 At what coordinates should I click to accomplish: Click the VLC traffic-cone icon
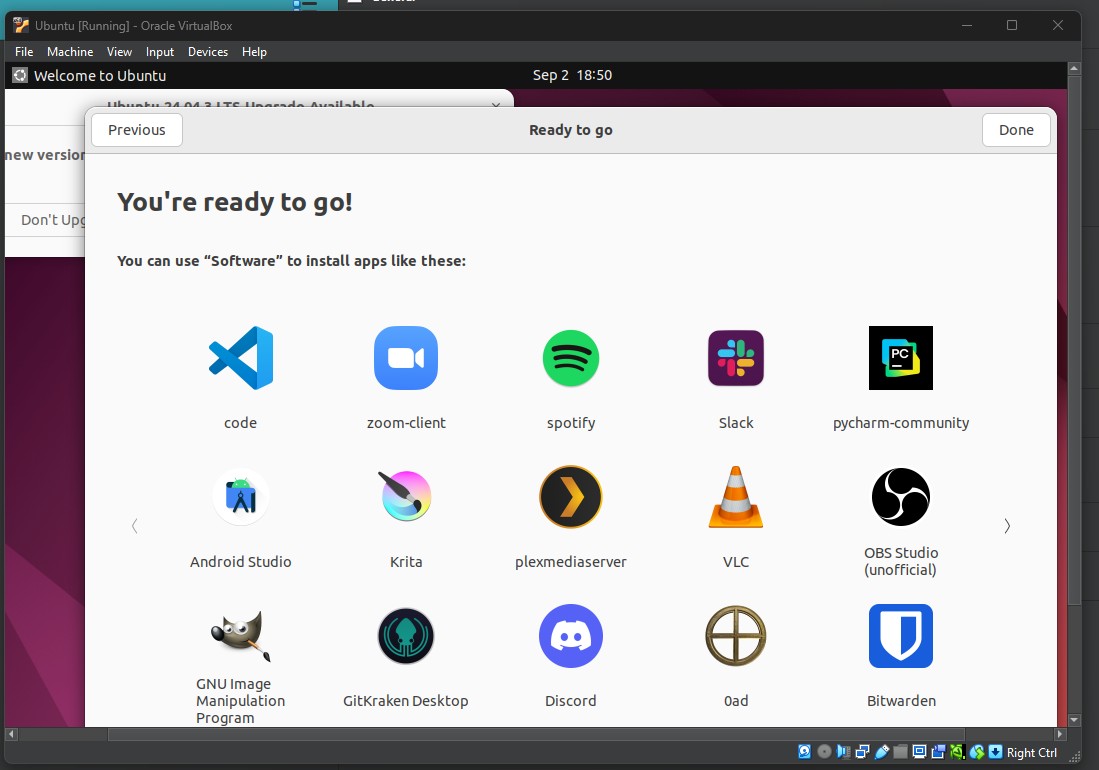[735, 497]
